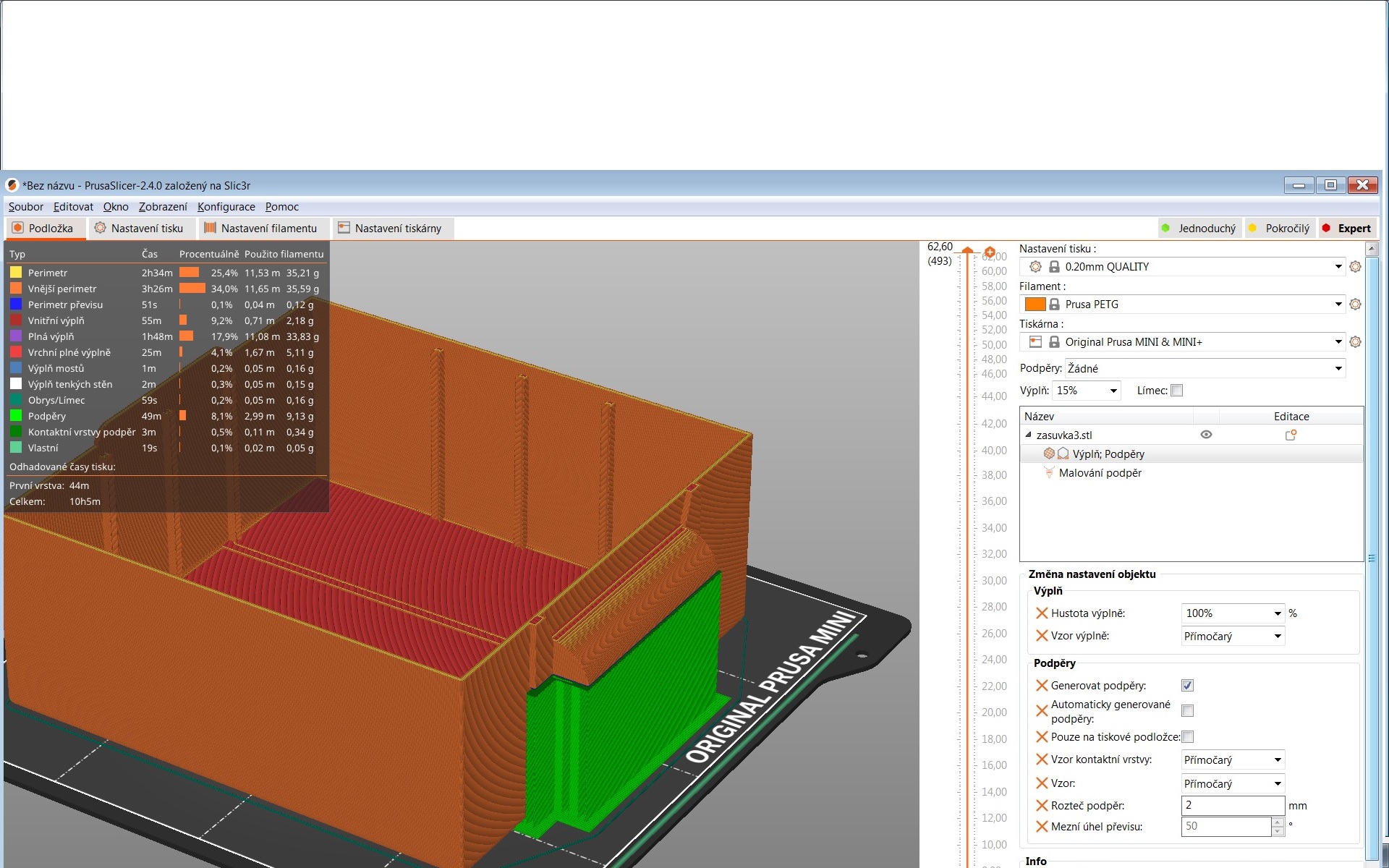Viewport: 1389px width, 868px height.
Task: Switch to Pokročilý mode
Action: point(1280,229)
